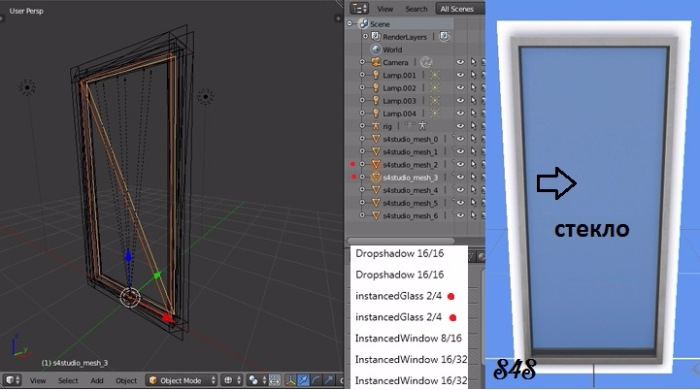Viewport: 700px width, 390px height.
Task: Select the translate manipulator arrow icon
Action: tap(304, 380)
